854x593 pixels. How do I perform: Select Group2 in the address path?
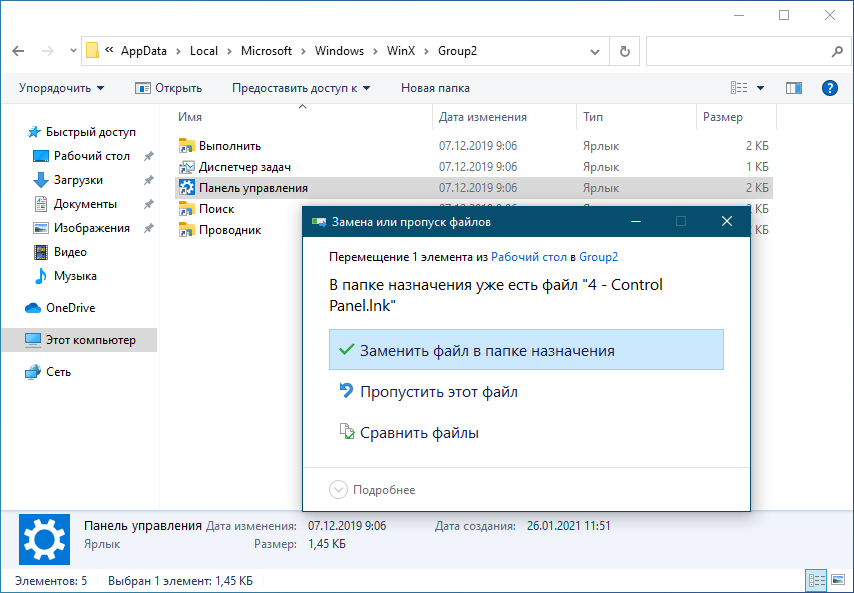point(458,51)
